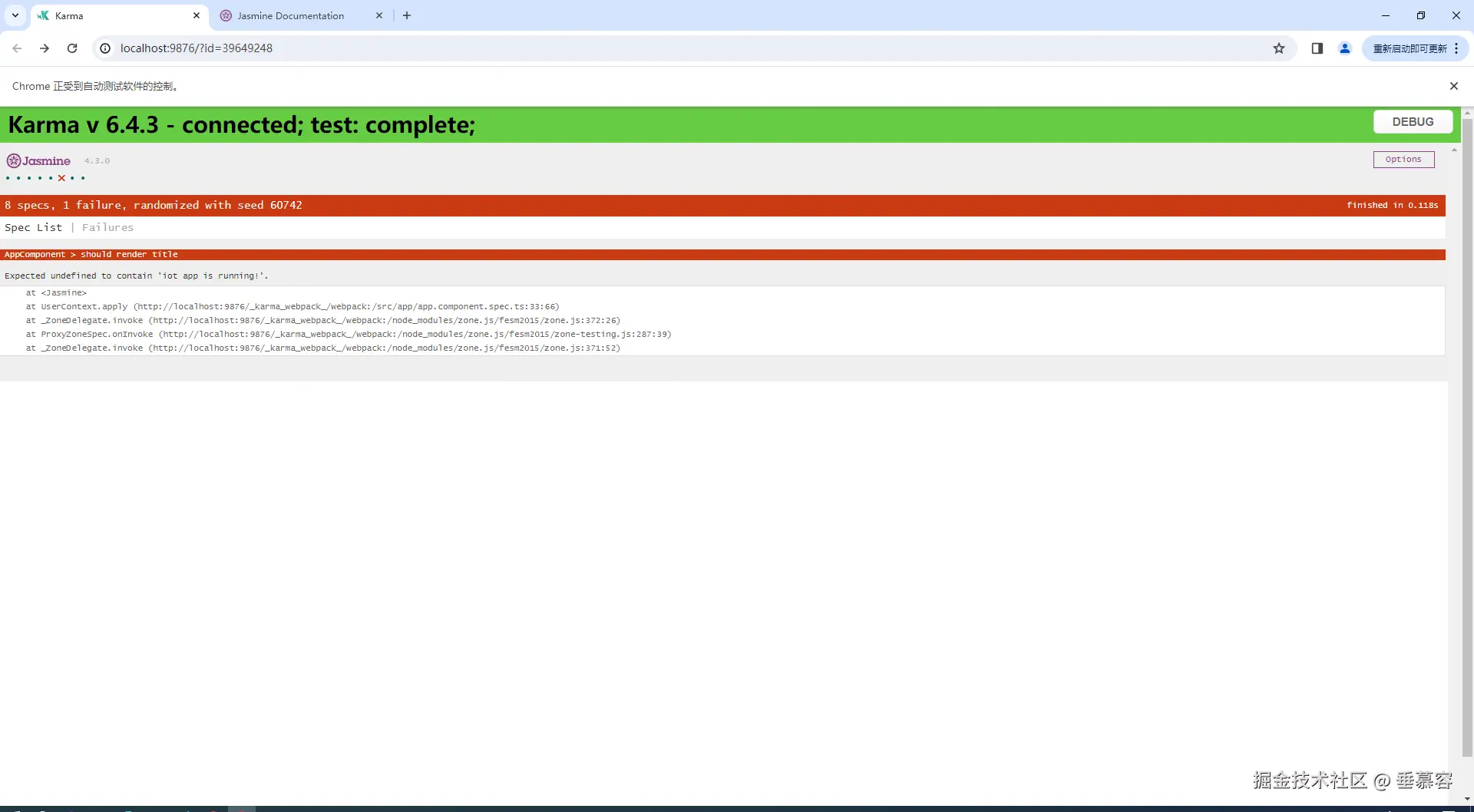
Task: Open the Chrome profile avatar icon
Action: pos(1345,48)
